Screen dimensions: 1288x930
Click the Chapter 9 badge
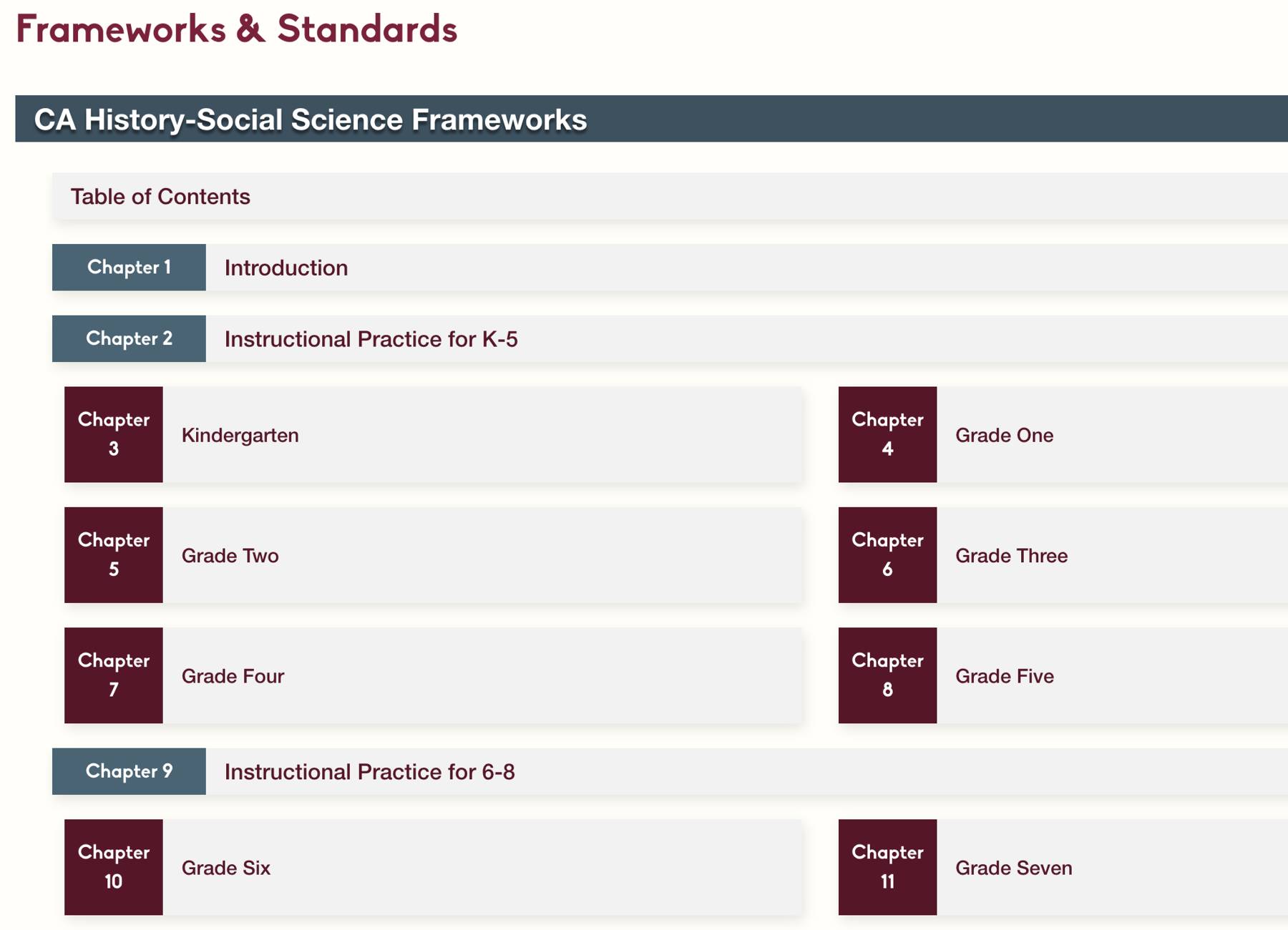click(129, 771)
